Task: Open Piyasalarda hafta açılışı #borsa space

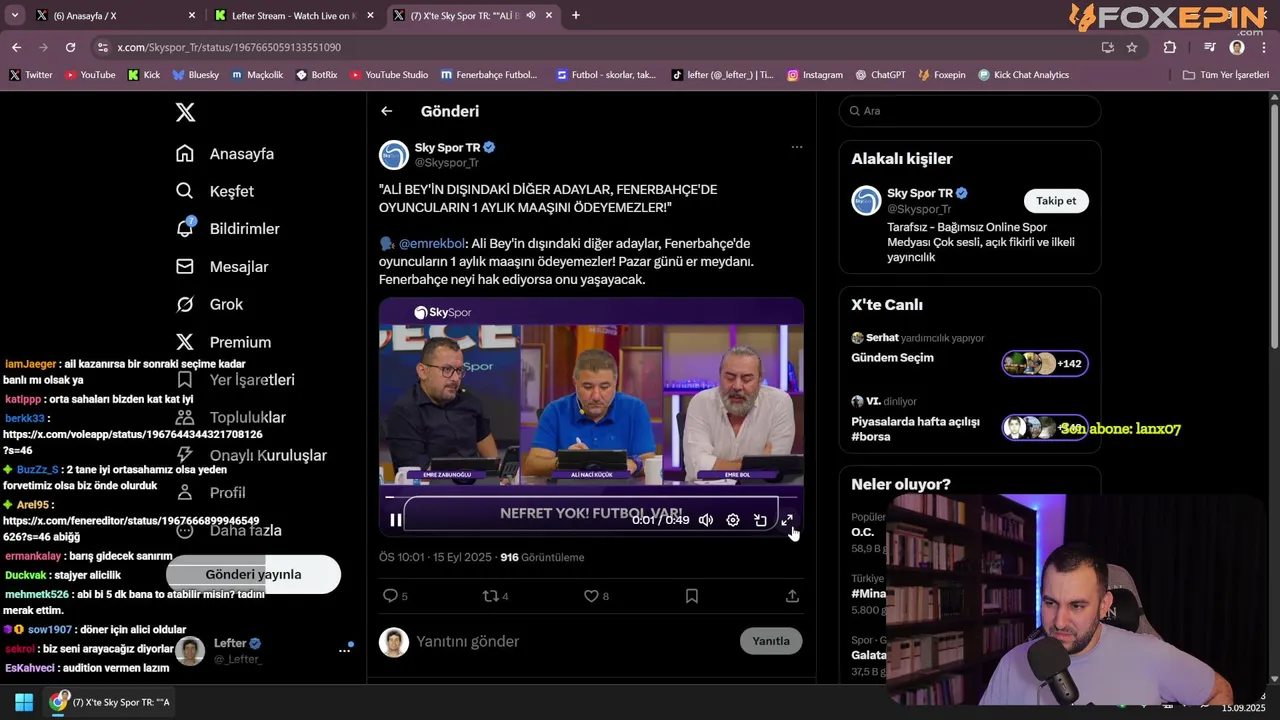Action: (915, 429)
